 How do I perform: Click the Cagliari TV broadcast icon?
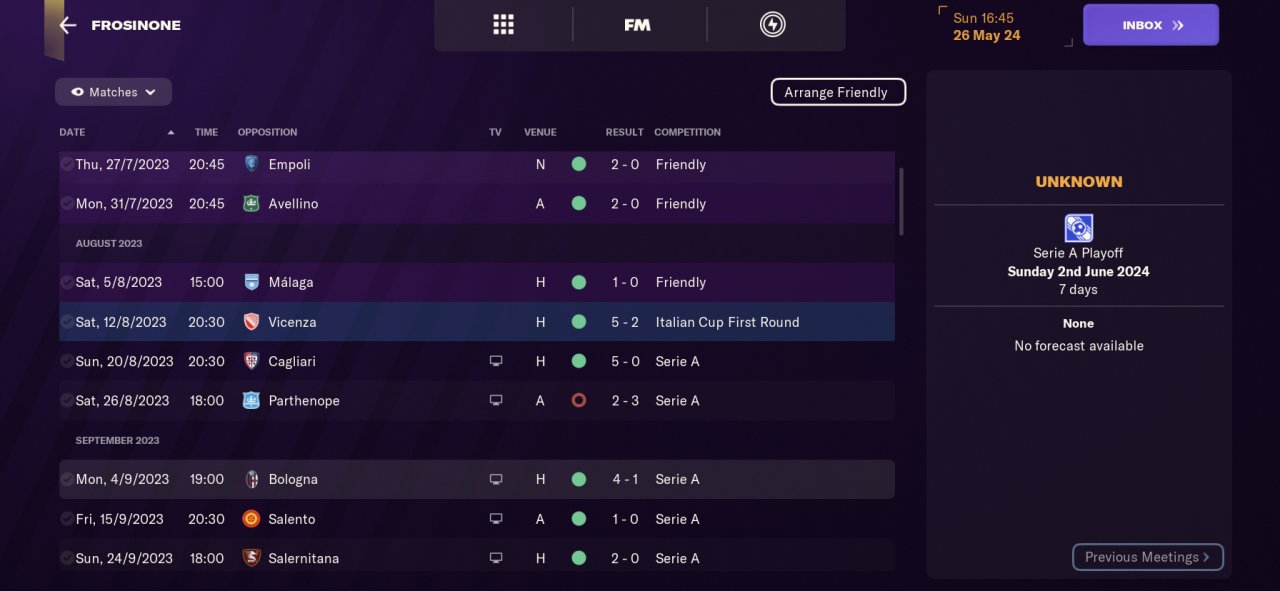tap(496, 361)
